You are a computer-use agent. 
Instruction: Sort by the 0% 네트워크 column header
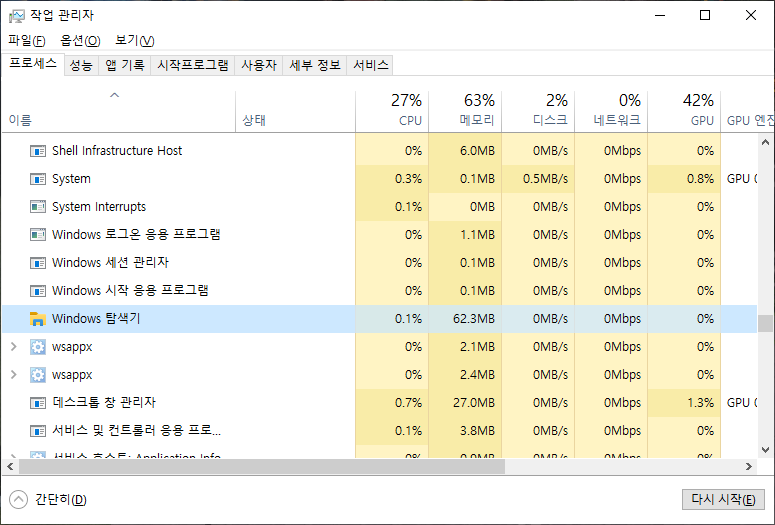pyautogui.click(x=611, y=112)
